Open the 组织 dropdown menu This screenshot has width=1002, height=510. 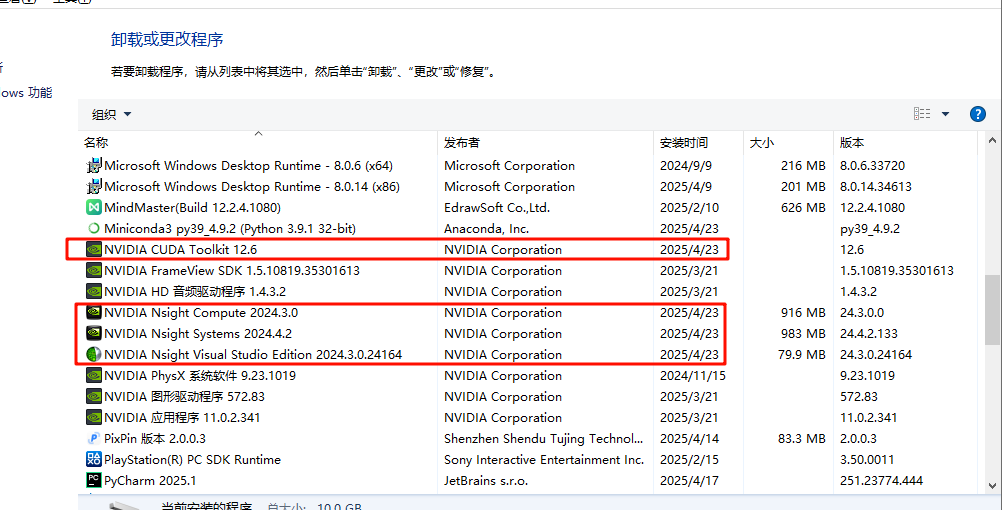click(x=111, y=114)
